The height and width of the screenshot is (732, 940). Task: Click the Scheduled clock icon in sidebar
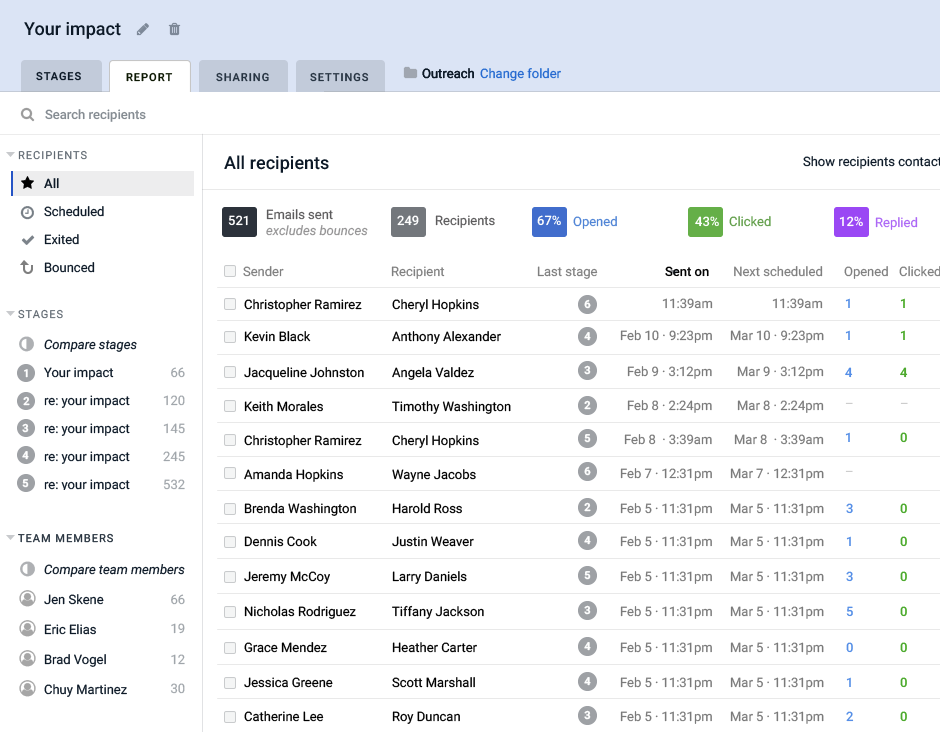28,212
